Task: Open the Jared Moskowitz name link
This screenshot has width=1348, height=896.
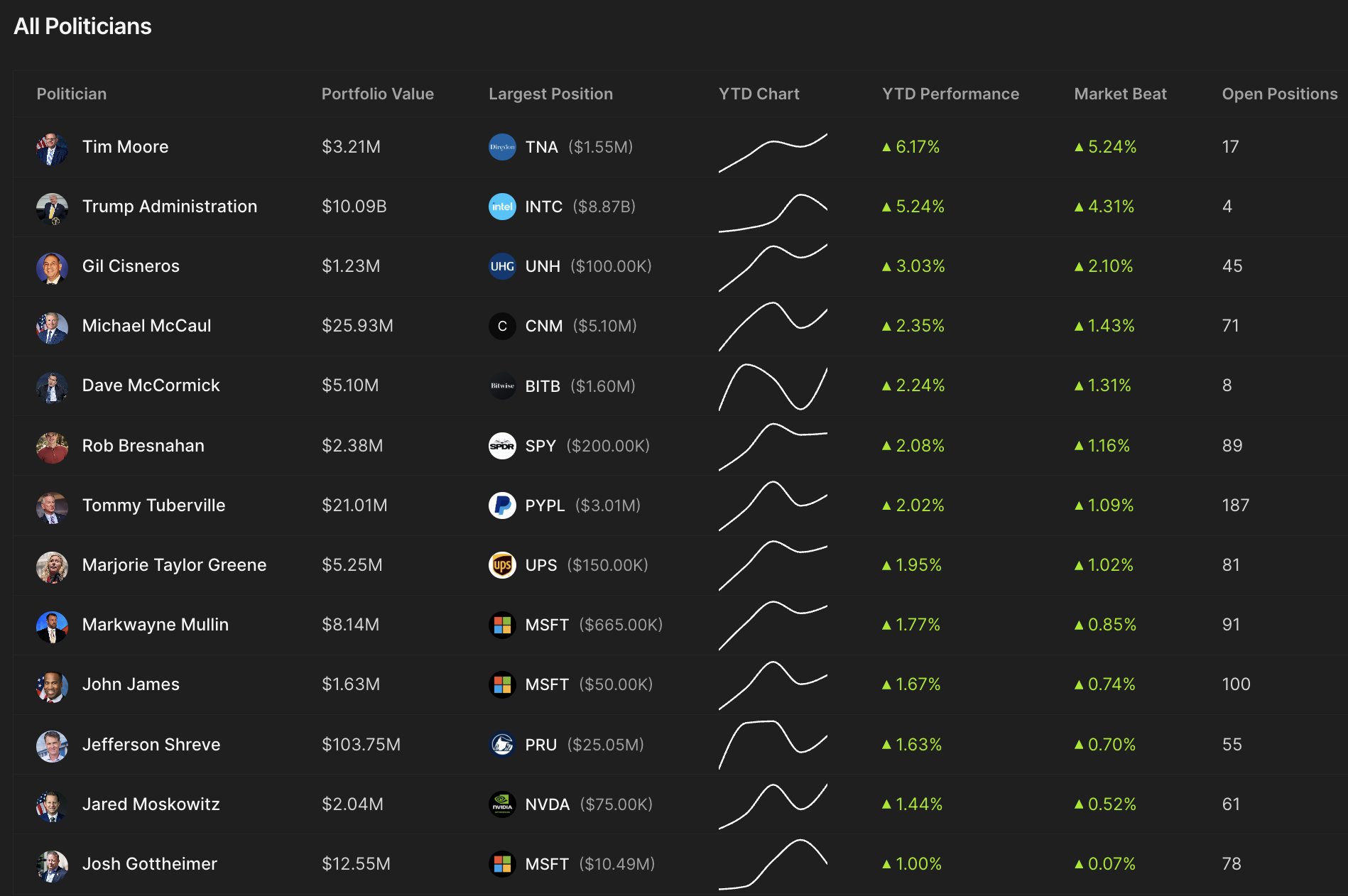Action: (151, 804)
